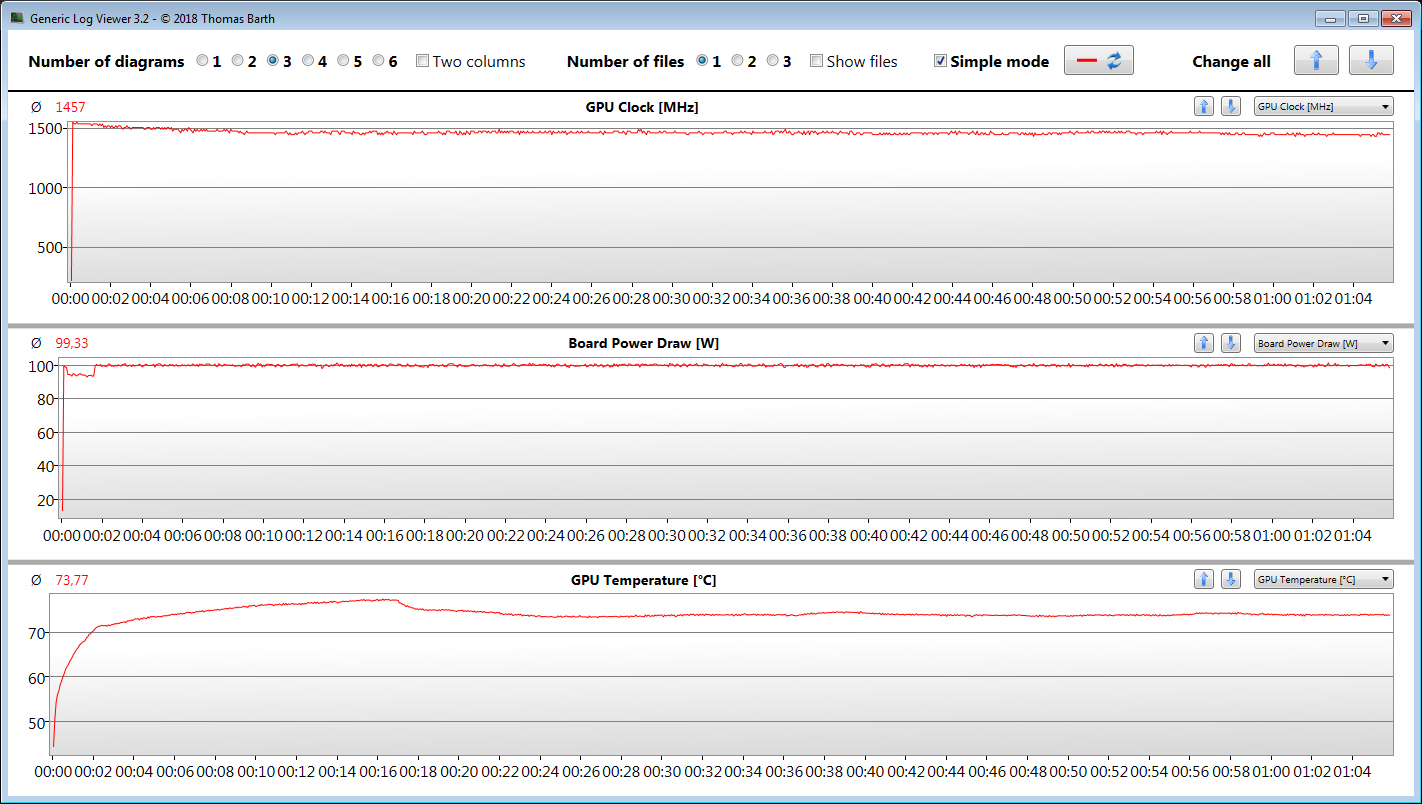Click down arrow for Board Power Draw diagram
Image resolution: width=1422 pixels, height=804 pixels.
pyautogui.click(x=1231, y=343)
